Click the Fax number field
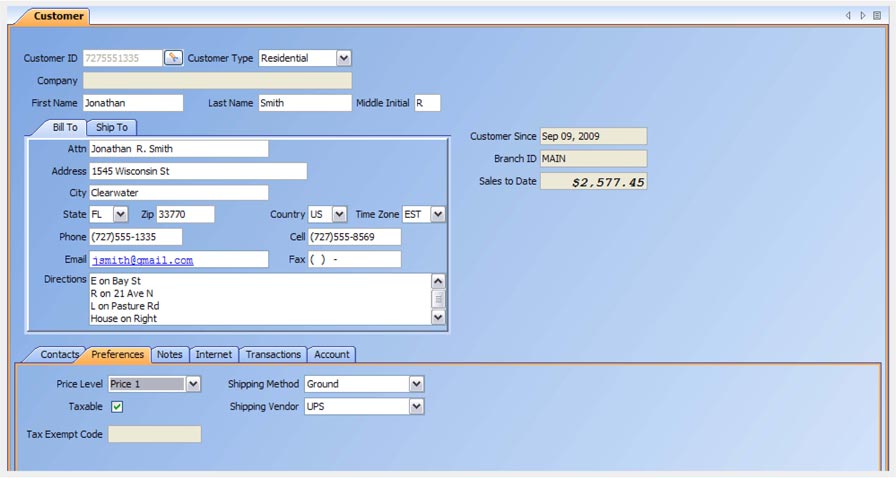Screen dimensions: 896x478 coord(355,259)
